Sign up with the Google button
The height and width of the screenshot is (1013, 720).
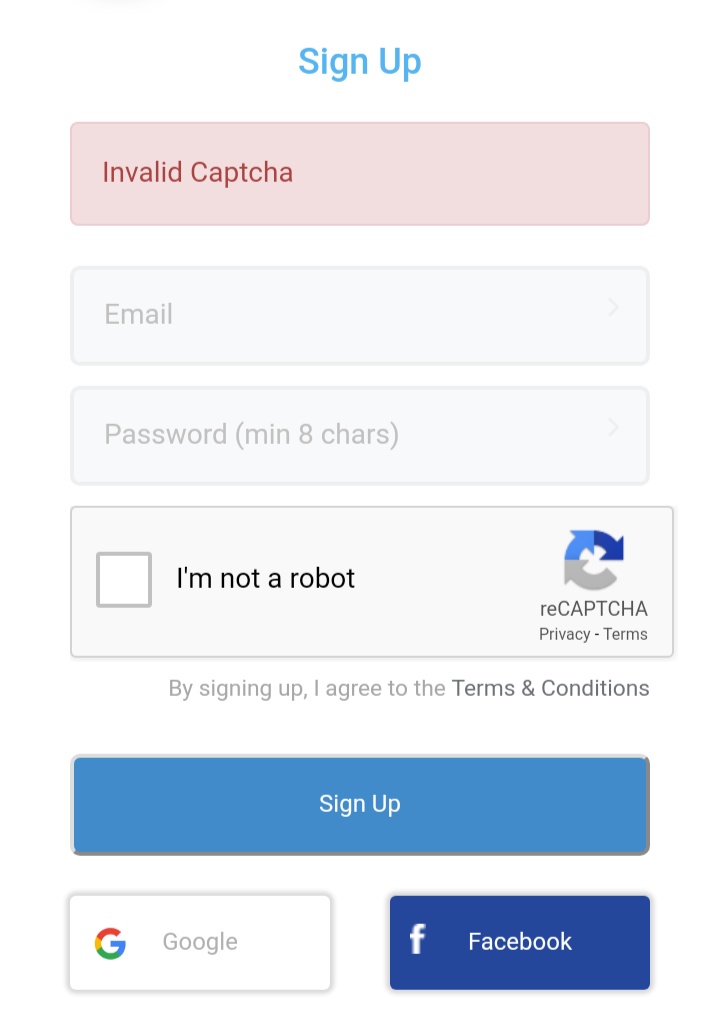200,942
